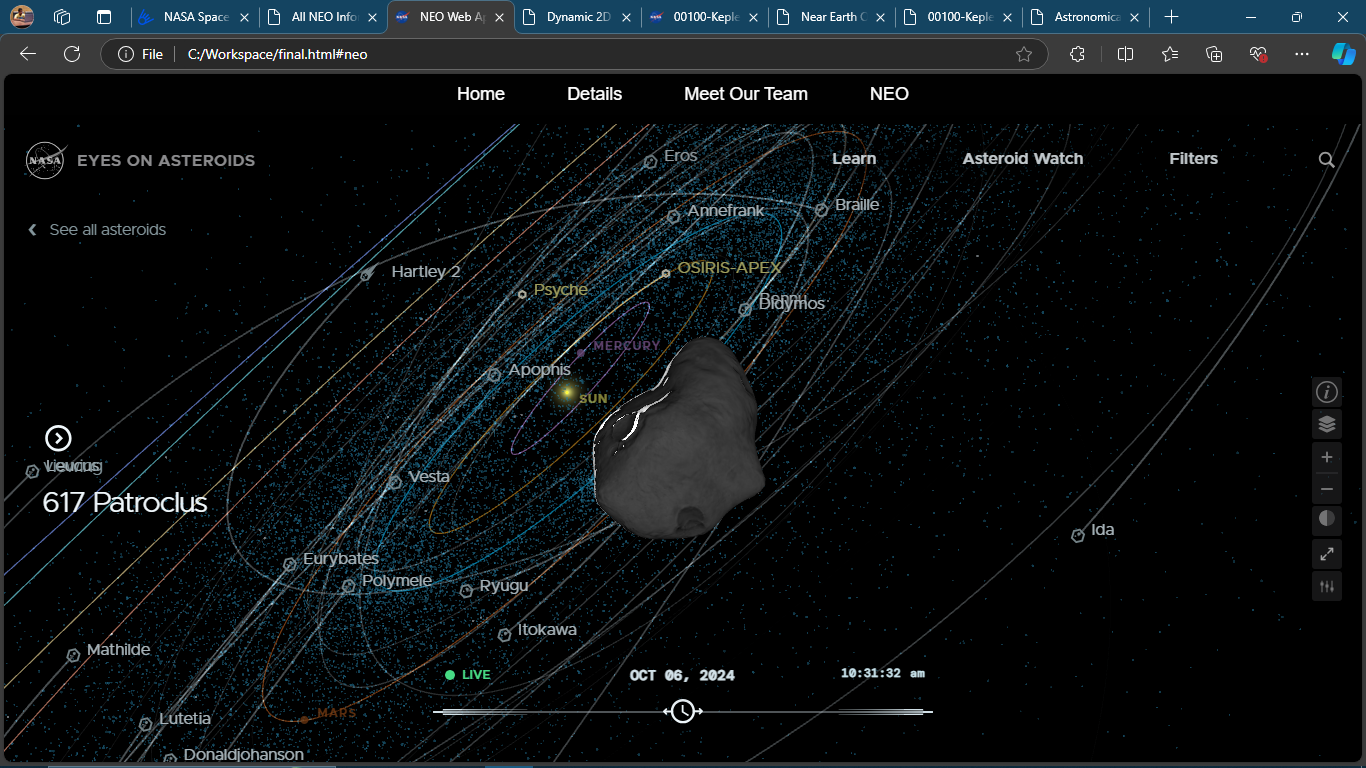Select the Ryugu asteroid marker
1366x768 pixels.
[x=466, y=591]
